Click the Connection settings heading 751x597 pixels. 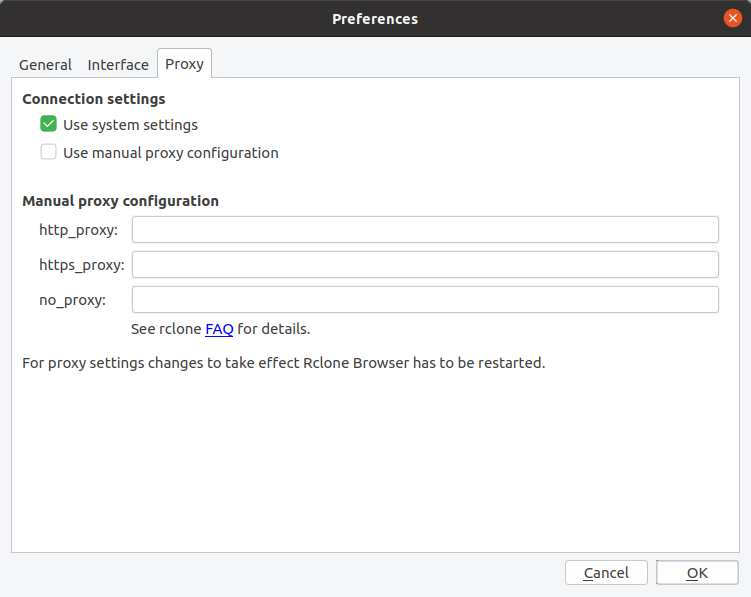pos(94,99)
